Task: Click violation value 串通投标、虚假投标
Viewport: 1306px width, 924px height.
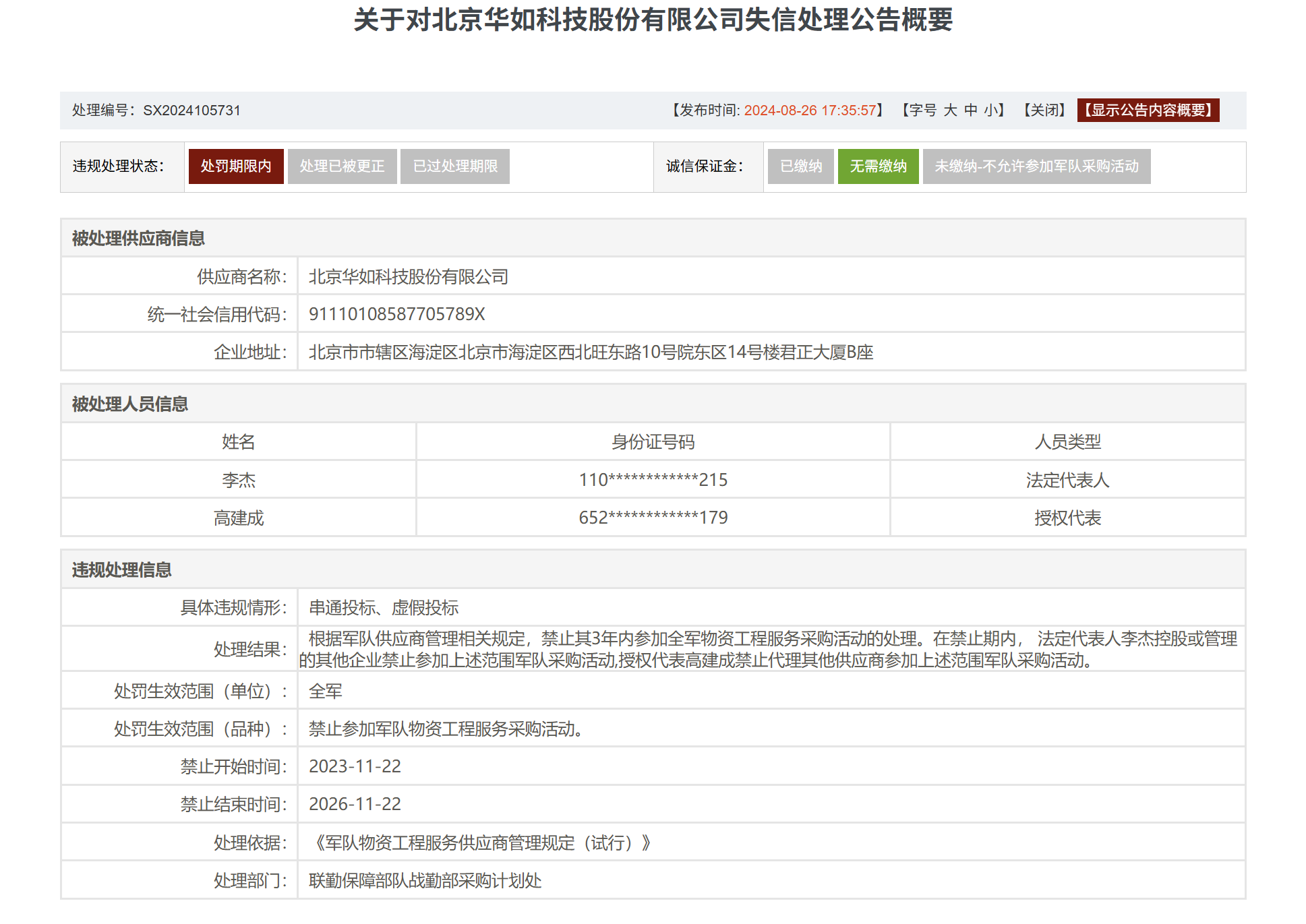Action: tap(384, 607)
